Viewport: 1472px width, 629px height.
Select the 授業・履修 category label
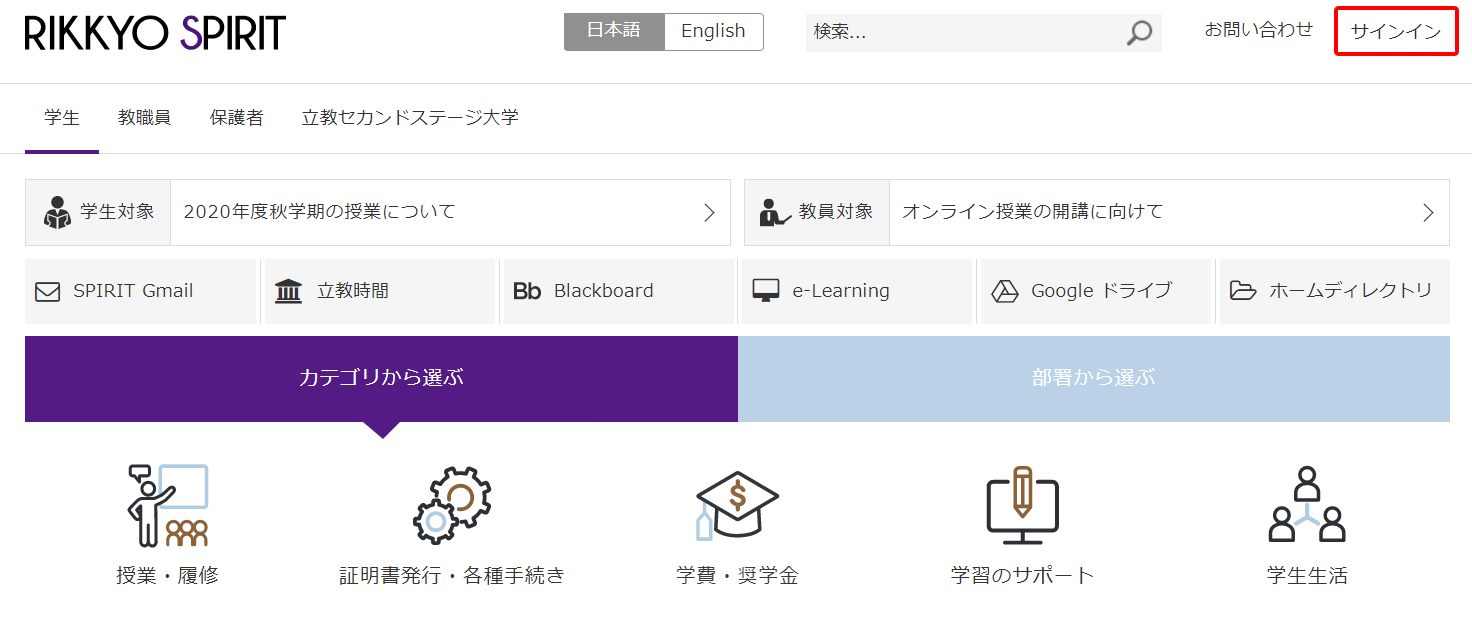tap(167, 576)
